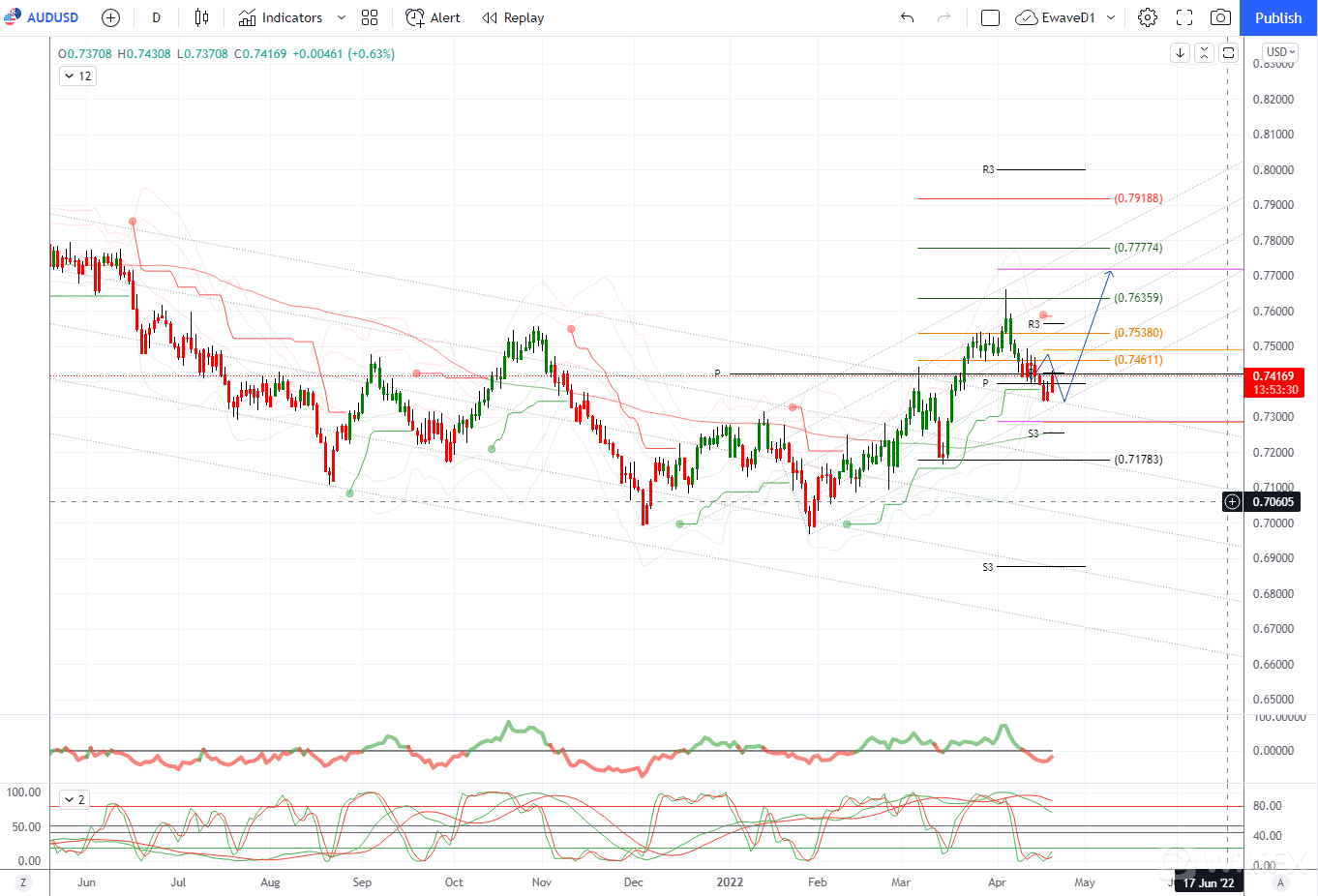
Task: Select layout setup square icon
Action: click(x=990, y=17)
